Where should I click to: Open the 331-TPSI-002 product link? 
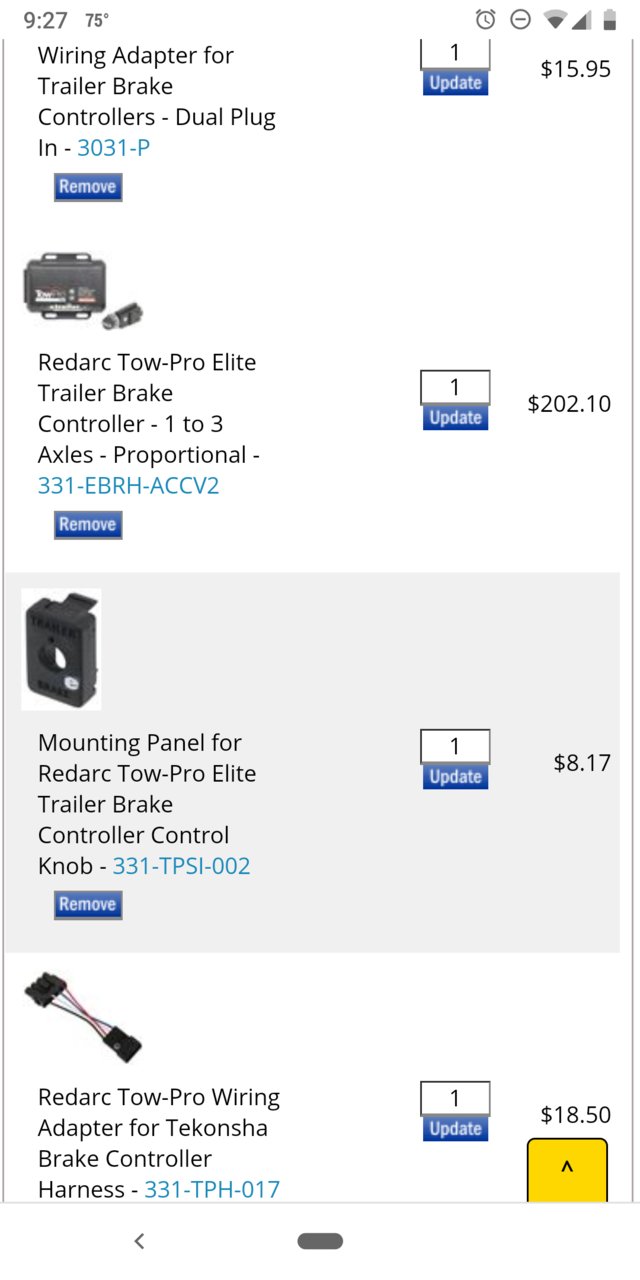[181, 866]
